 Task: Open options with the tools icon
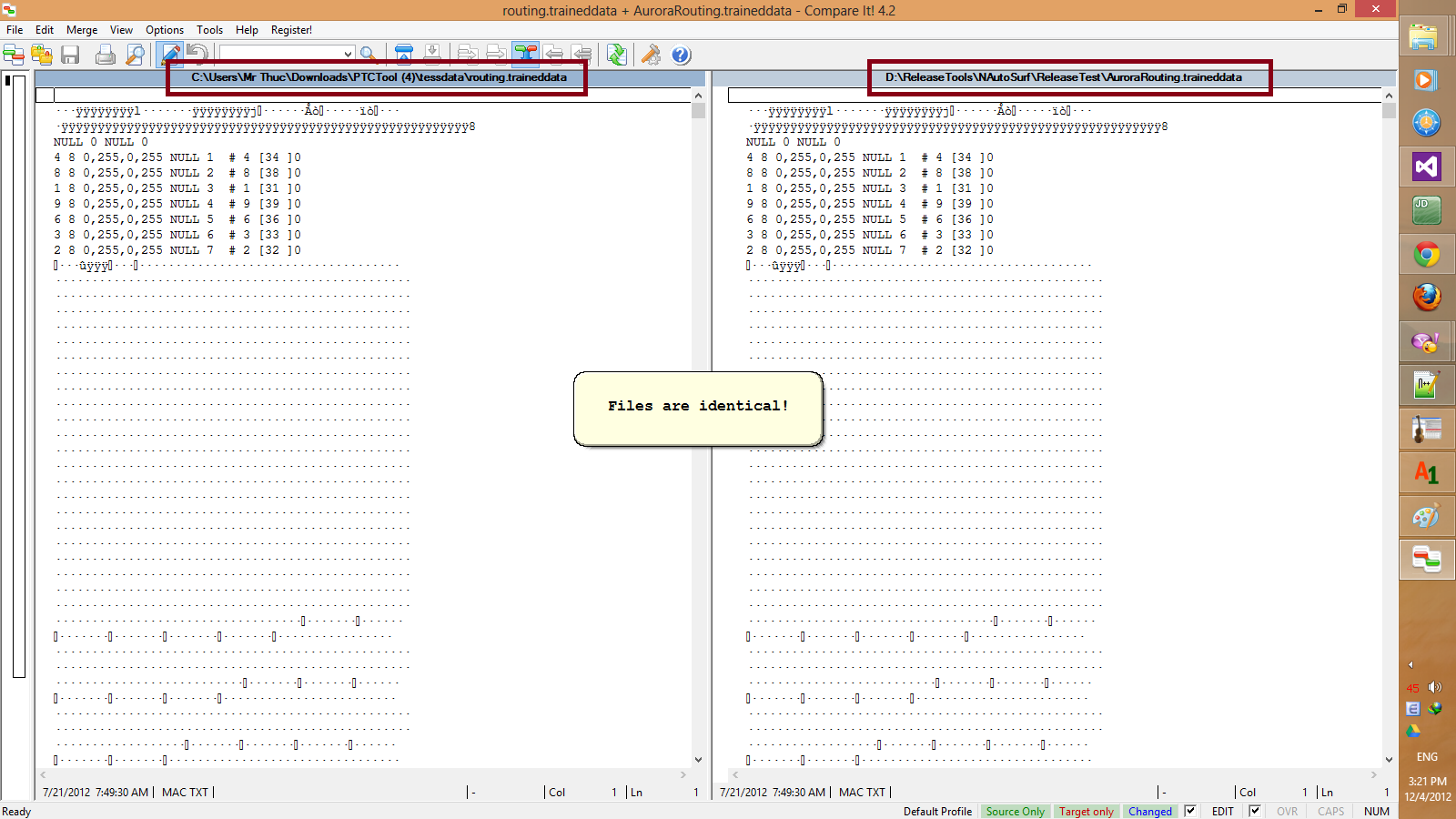(652, 55)
